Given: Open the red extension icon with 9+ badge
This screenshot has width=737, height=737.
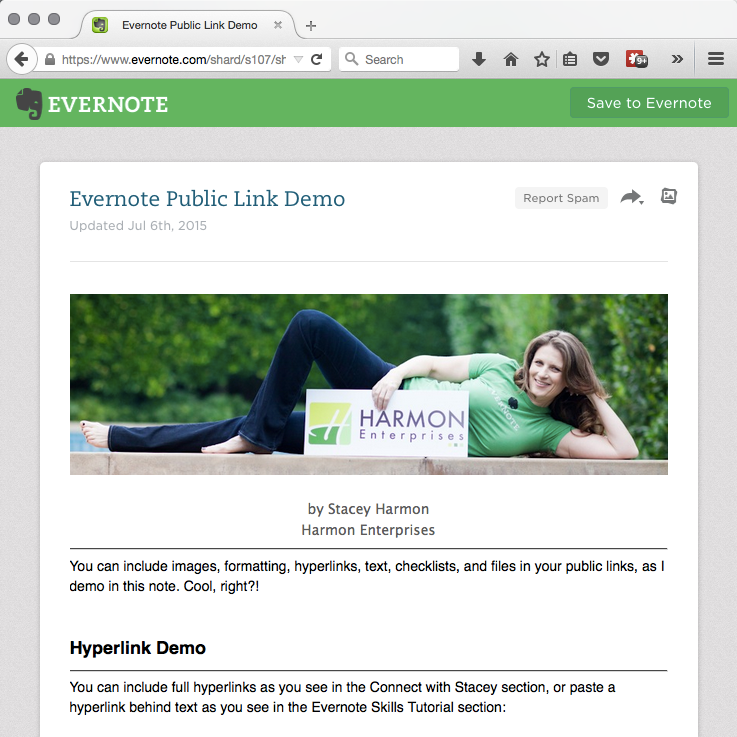Looking at the screenshot, I should pos(637,59).
